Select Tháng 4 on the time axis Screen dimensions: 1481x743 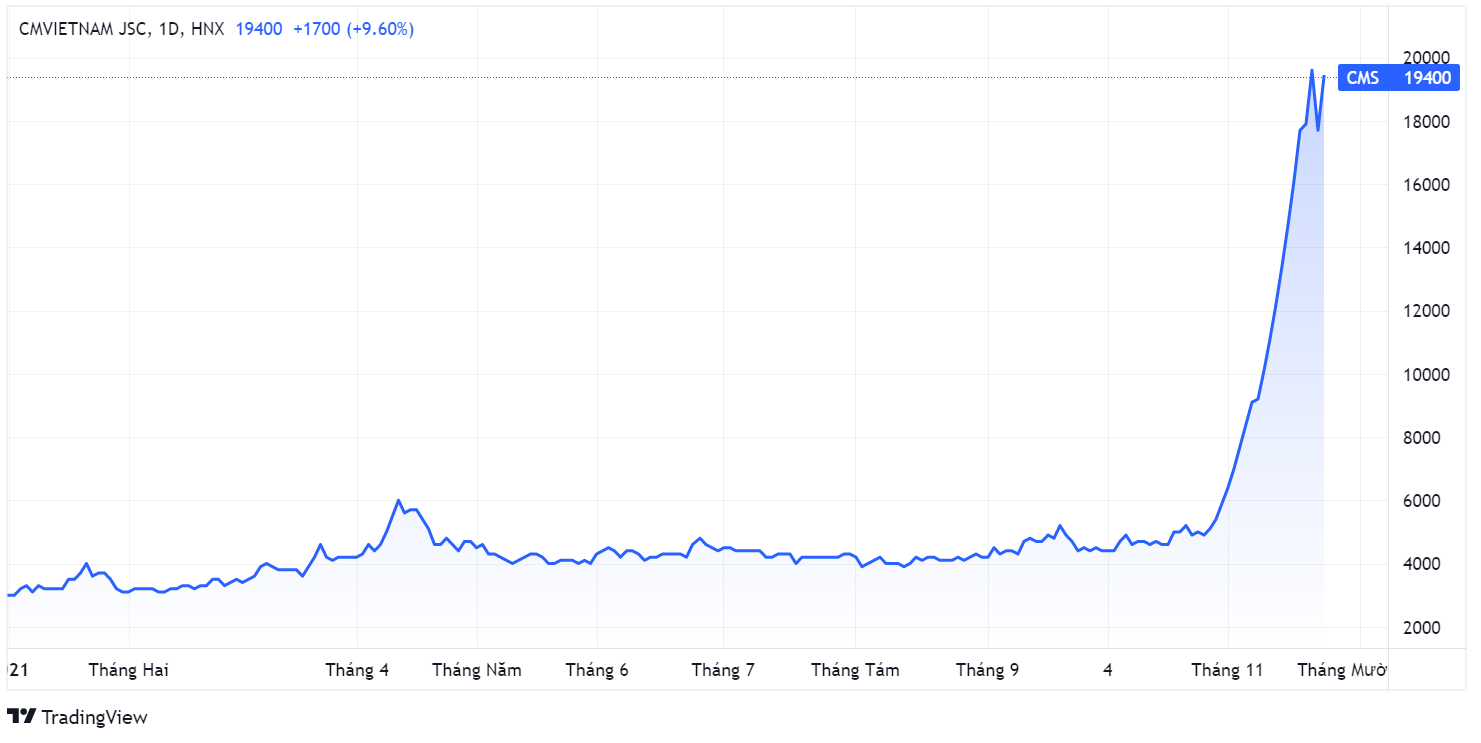click(x=357, y=670)
